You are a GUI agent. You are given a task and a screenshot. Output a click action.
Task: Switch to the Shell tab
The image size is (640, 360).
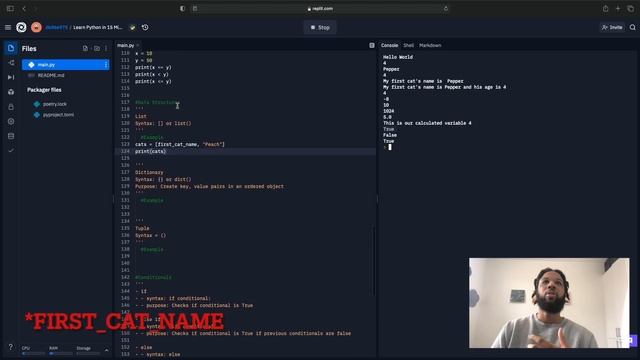pos(409,45)
